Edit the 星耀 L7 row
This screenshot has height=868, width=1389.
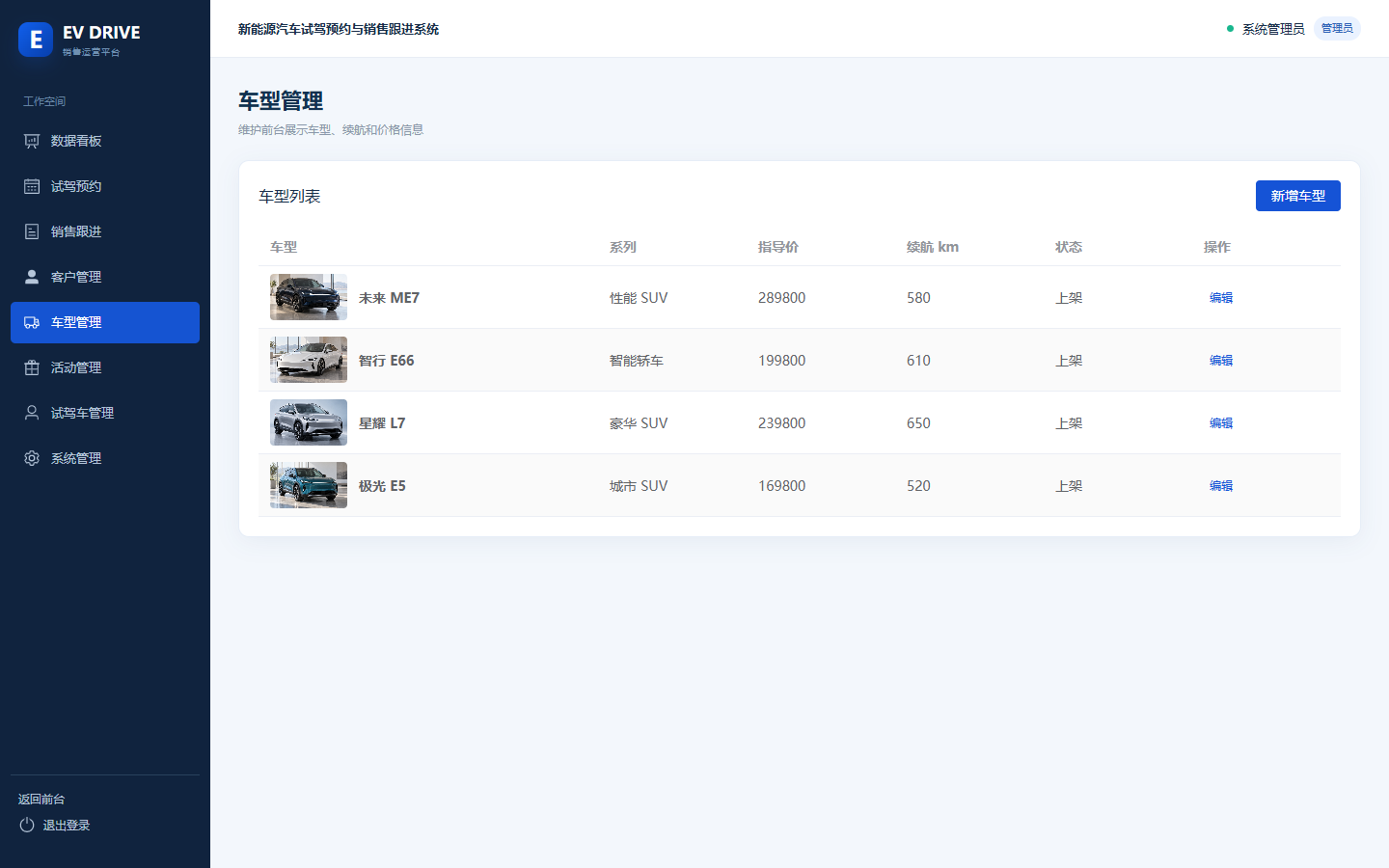click(1221, 422)
